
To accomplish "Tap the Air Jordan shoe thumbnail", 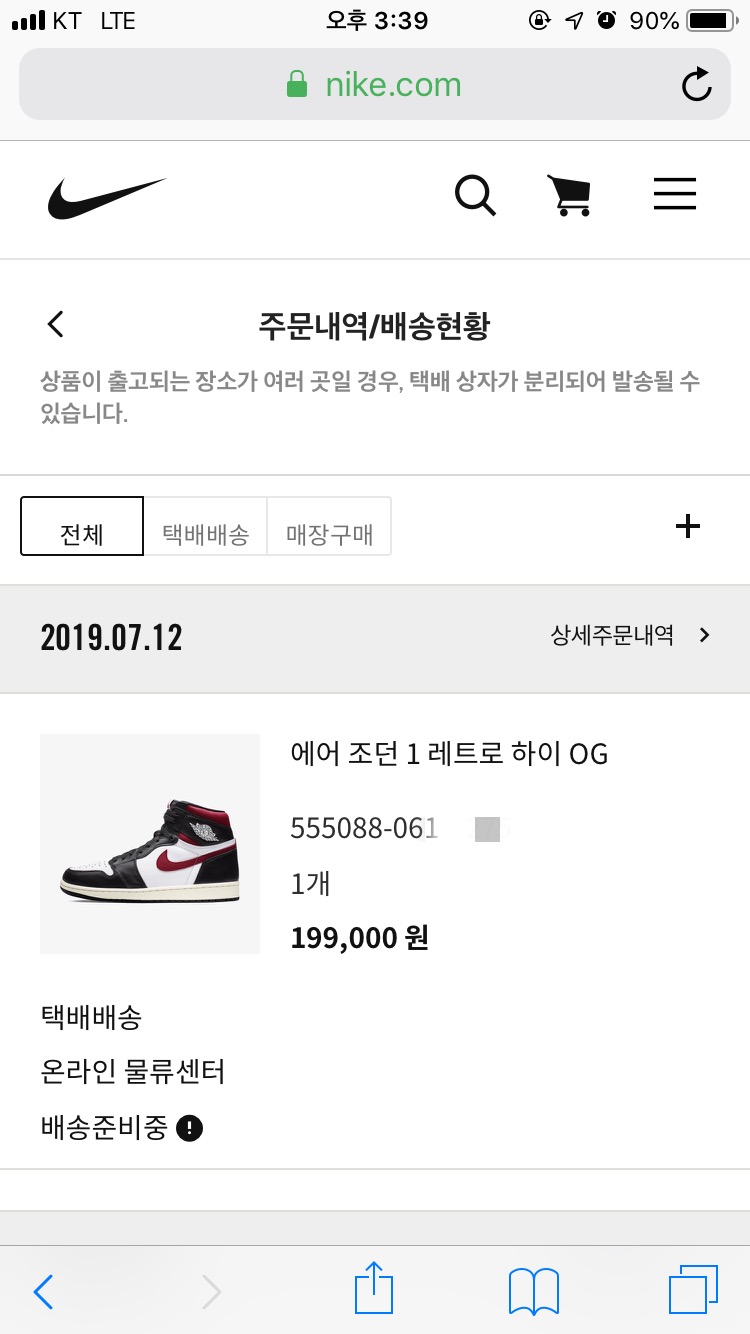I will click(150, 844).
